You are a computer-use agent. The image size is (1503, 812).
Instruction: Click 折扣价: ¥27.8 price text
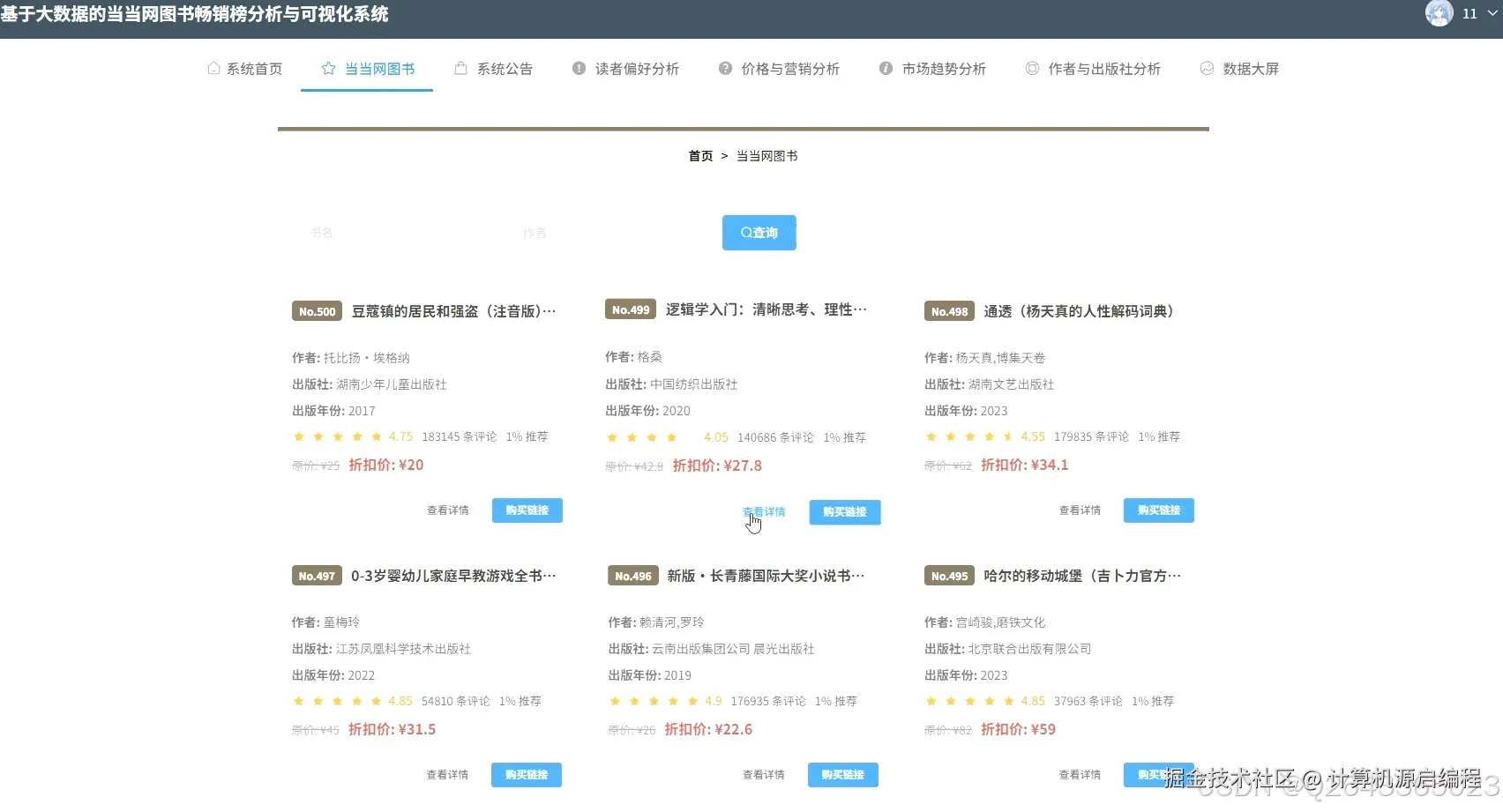click(717, 466)
